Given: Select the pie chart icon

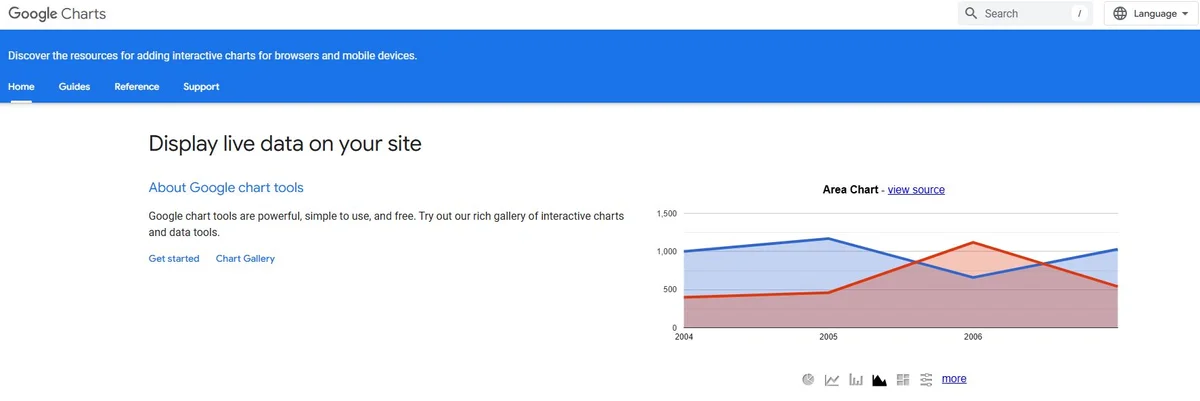Looking at the screenshot, I should click(x=808, y=380).
